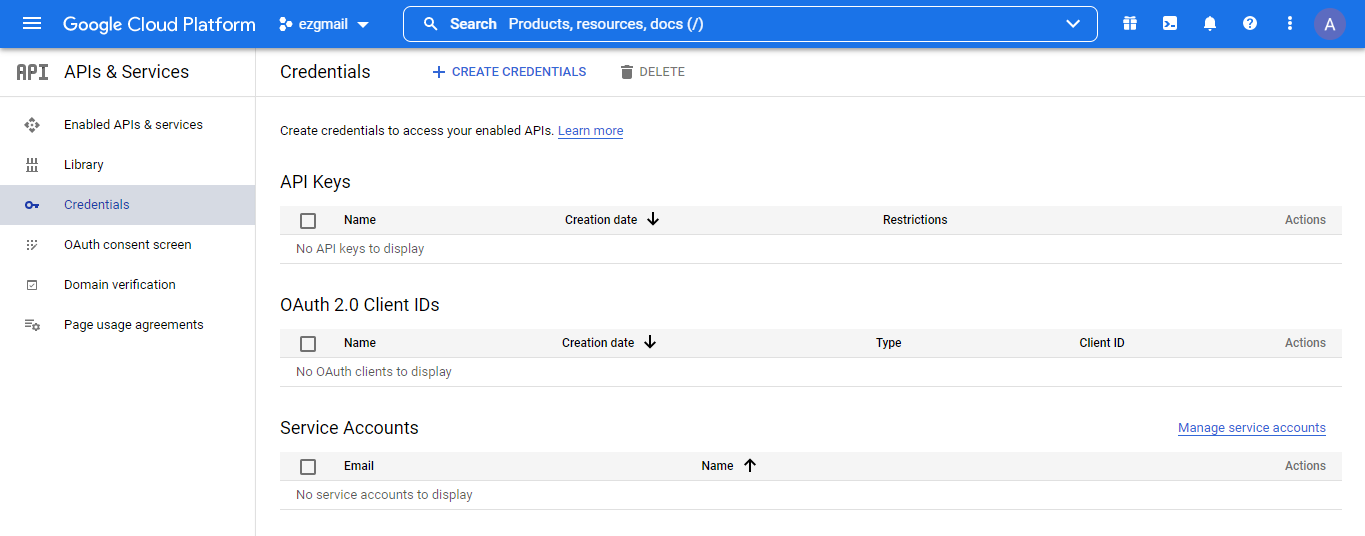
Task: Tick the OAuth 2.0 Client IDs select-all checkbox
Action: click(308, 343)
